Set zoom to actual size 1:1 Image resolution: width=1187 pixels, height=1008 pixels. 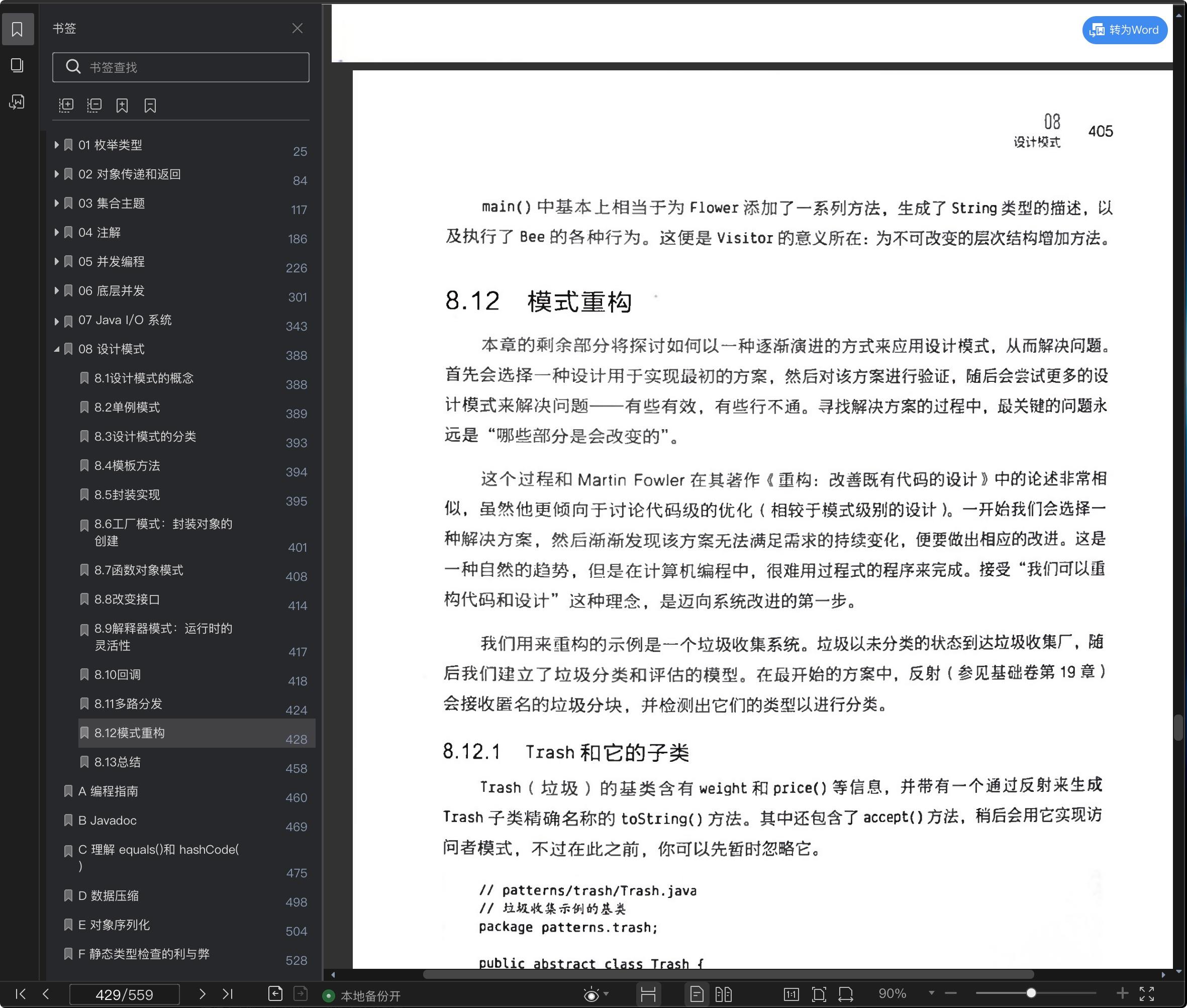(x=792, y=994)
